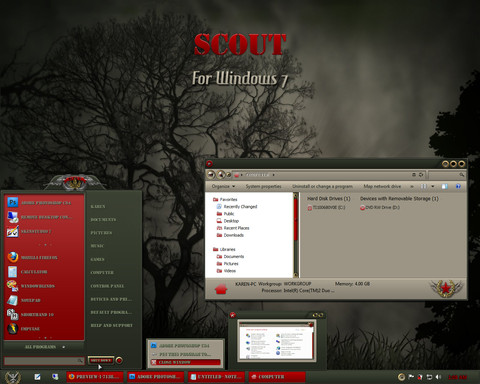Click red navigation pane scrollbar thumb
Screen dimensions: 480x384
(x=295, y=220)
